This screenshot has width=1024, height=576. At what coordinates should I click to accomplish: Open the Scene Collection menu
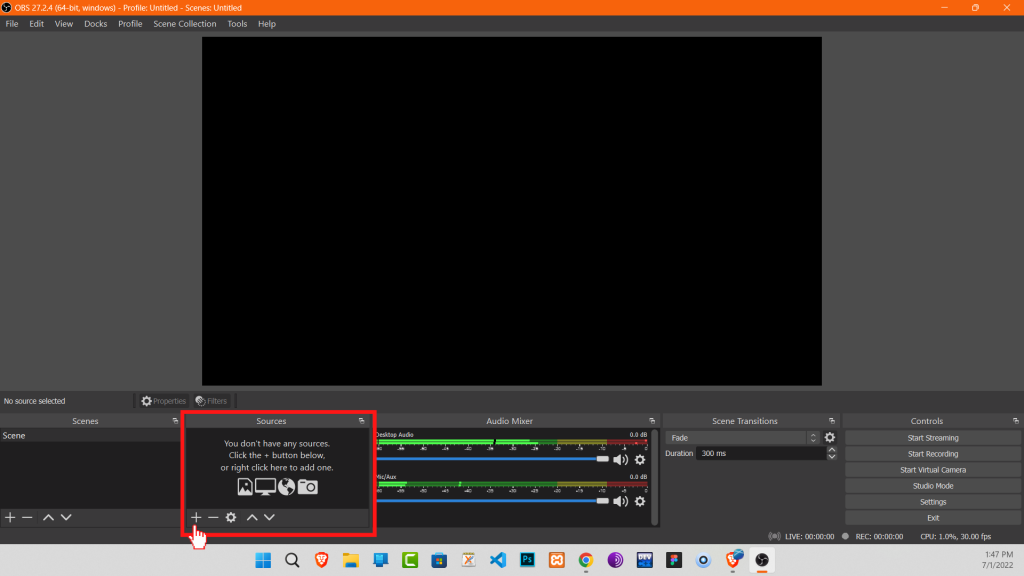(185, 24)
